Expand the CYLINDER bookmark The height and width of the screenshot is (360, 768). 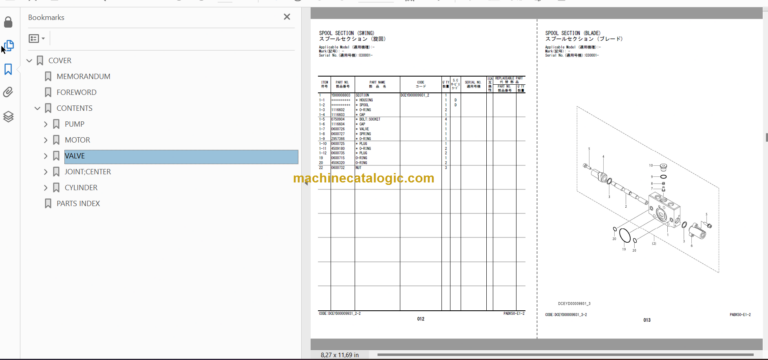click(x=46, y=188)
